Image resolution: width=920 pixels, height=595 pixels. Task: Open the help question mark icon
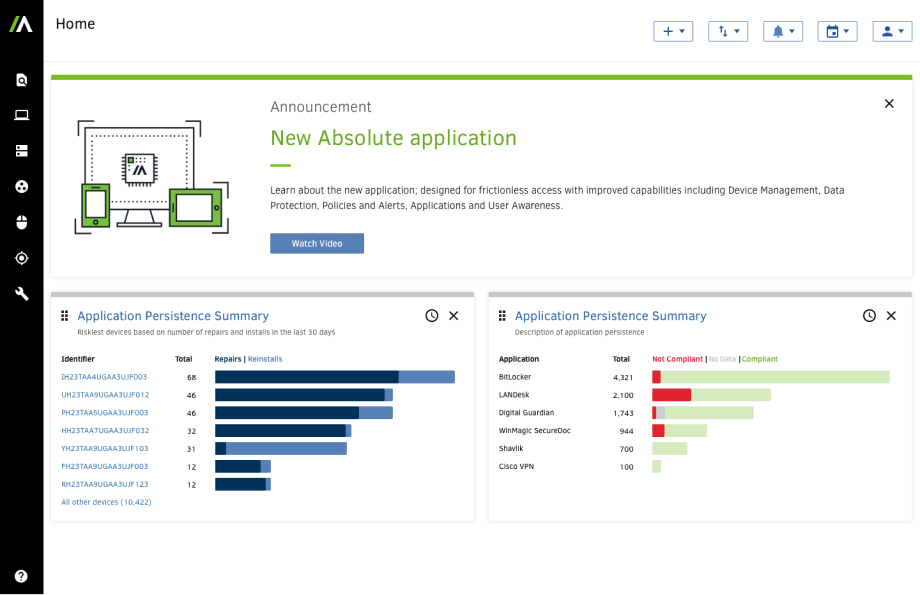click(x=21, y=576)
